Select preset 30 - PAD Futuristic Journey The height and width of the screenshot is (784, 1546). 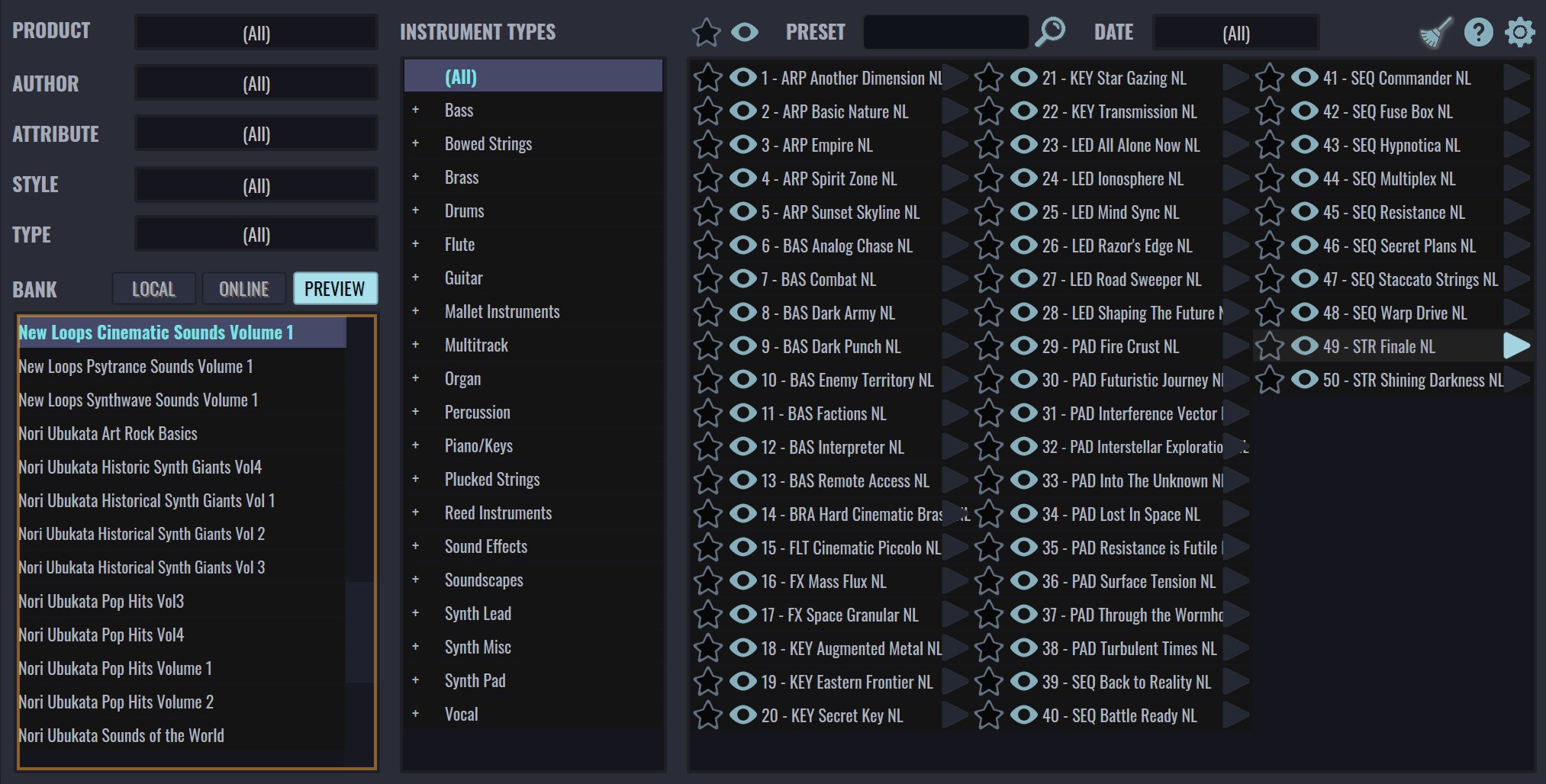[x=1132, y=381]
